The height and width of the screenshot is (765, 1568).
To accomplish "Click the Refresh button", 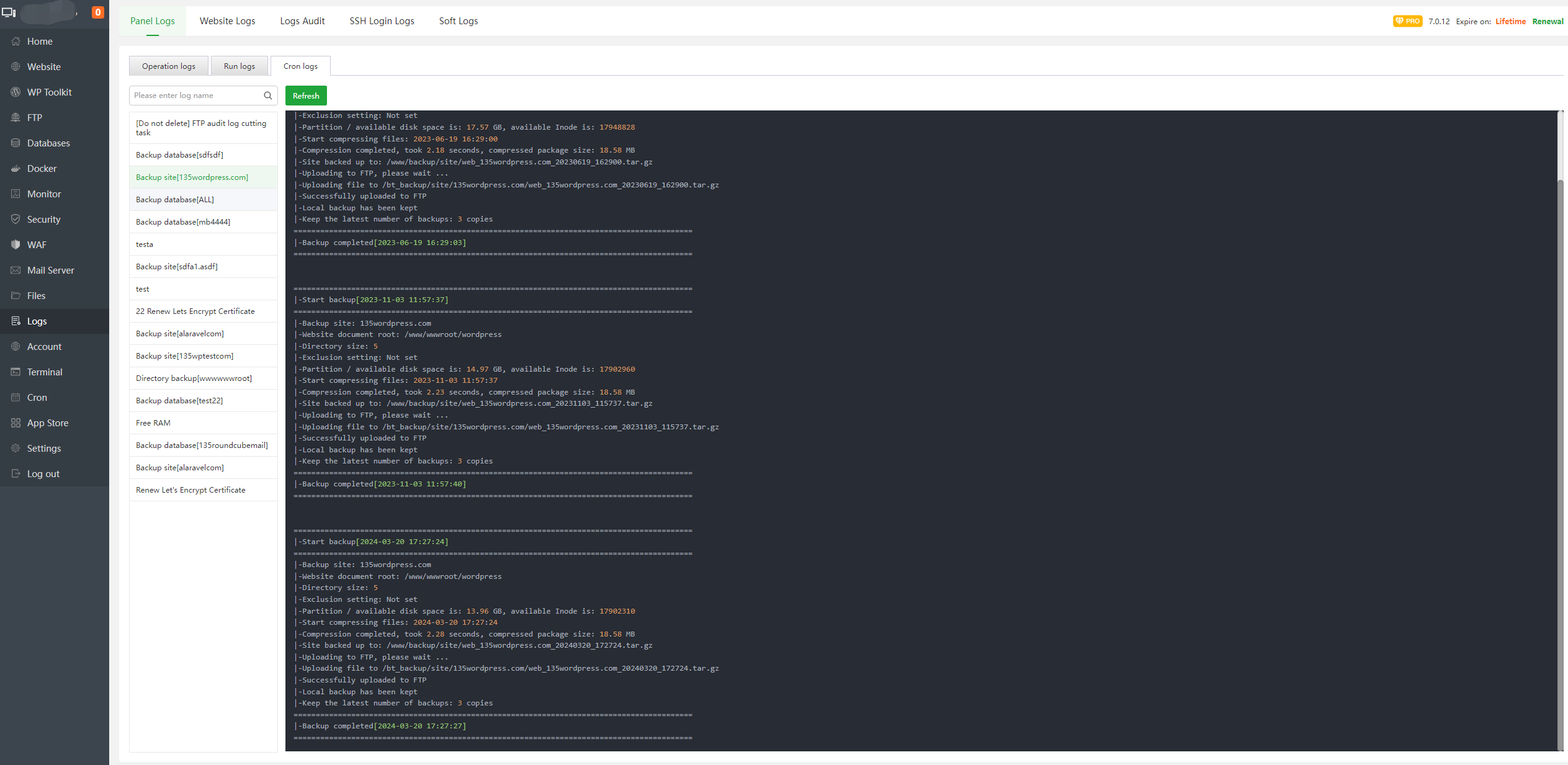I will [304, 95].
